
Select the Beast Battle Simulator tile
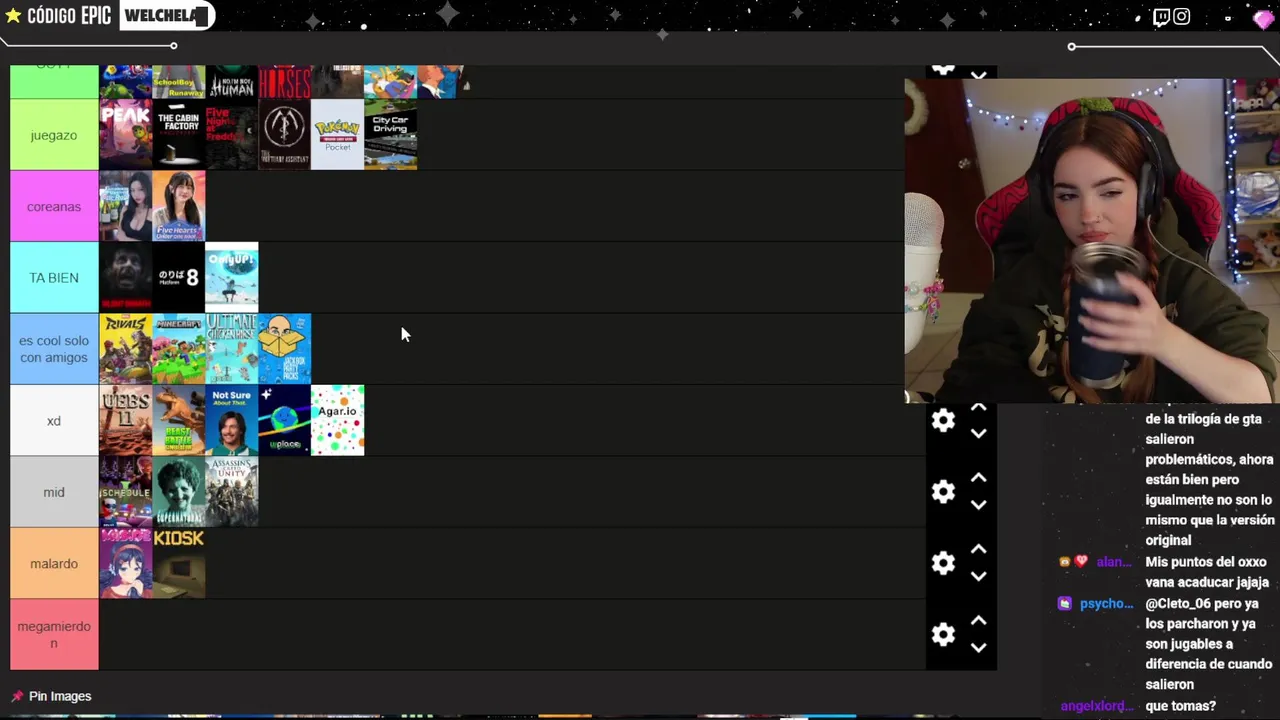[178, 420]
